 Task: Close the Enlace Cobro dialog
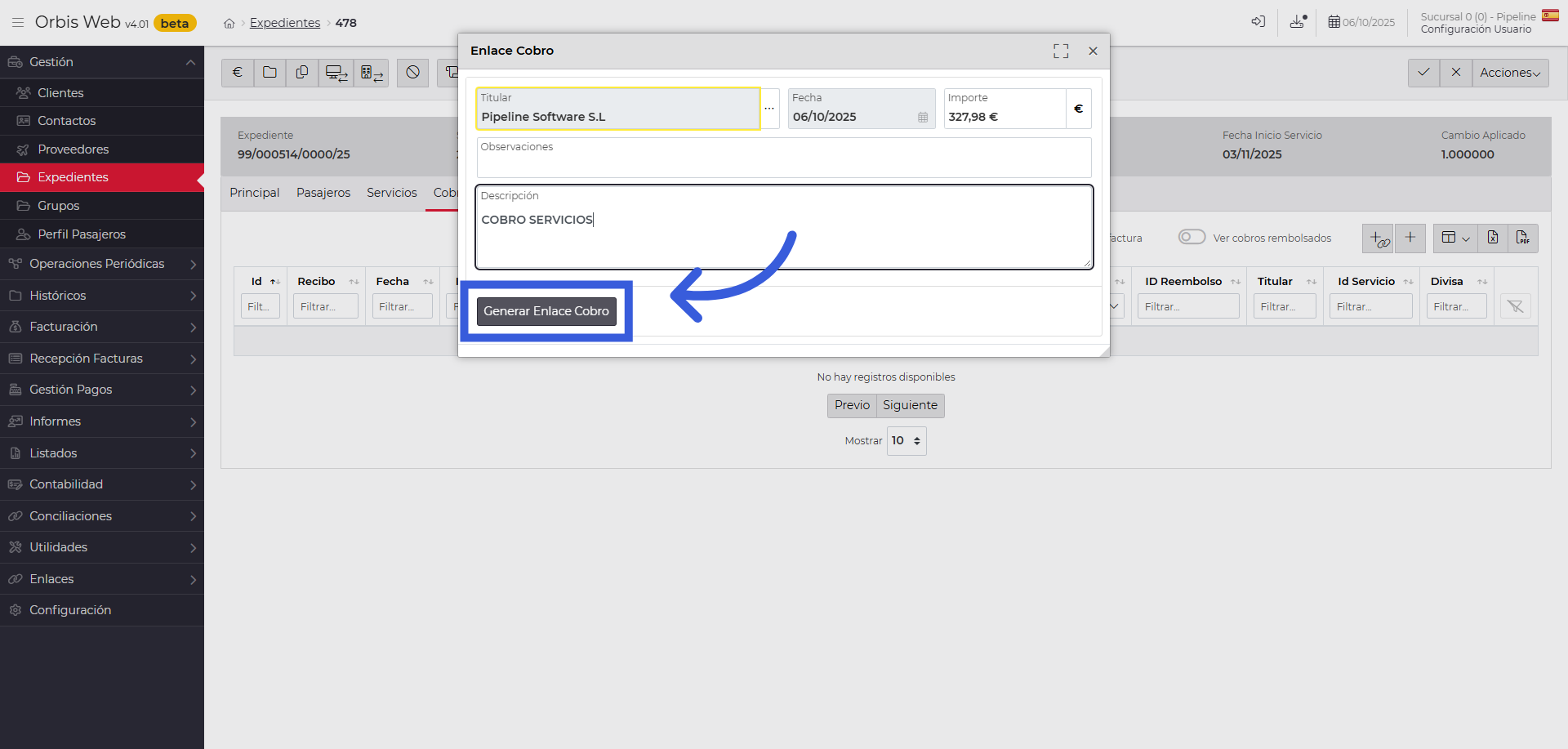[1093, 51]
